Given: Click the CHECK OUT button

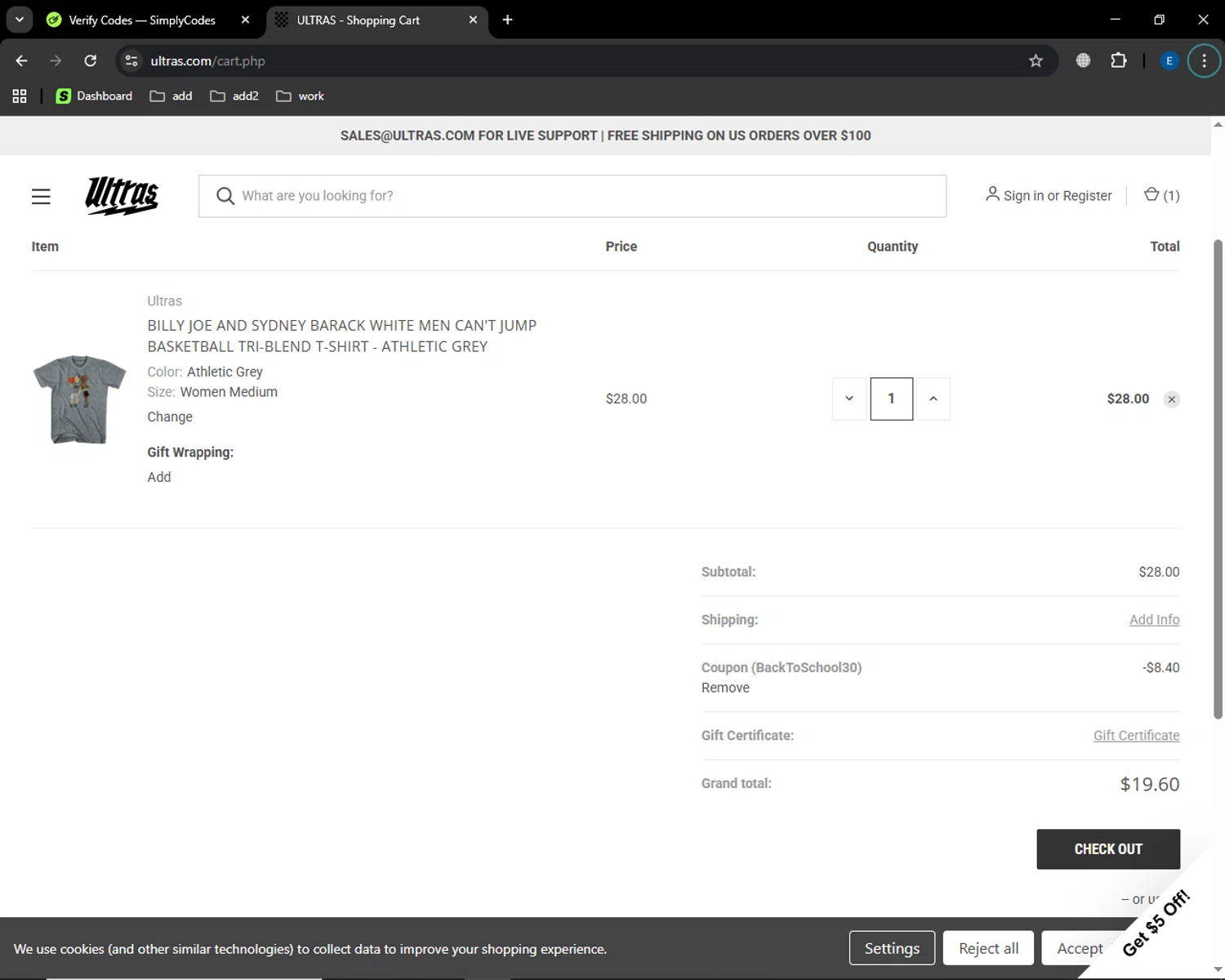Looking at the screenshot, I should 1108,849.
